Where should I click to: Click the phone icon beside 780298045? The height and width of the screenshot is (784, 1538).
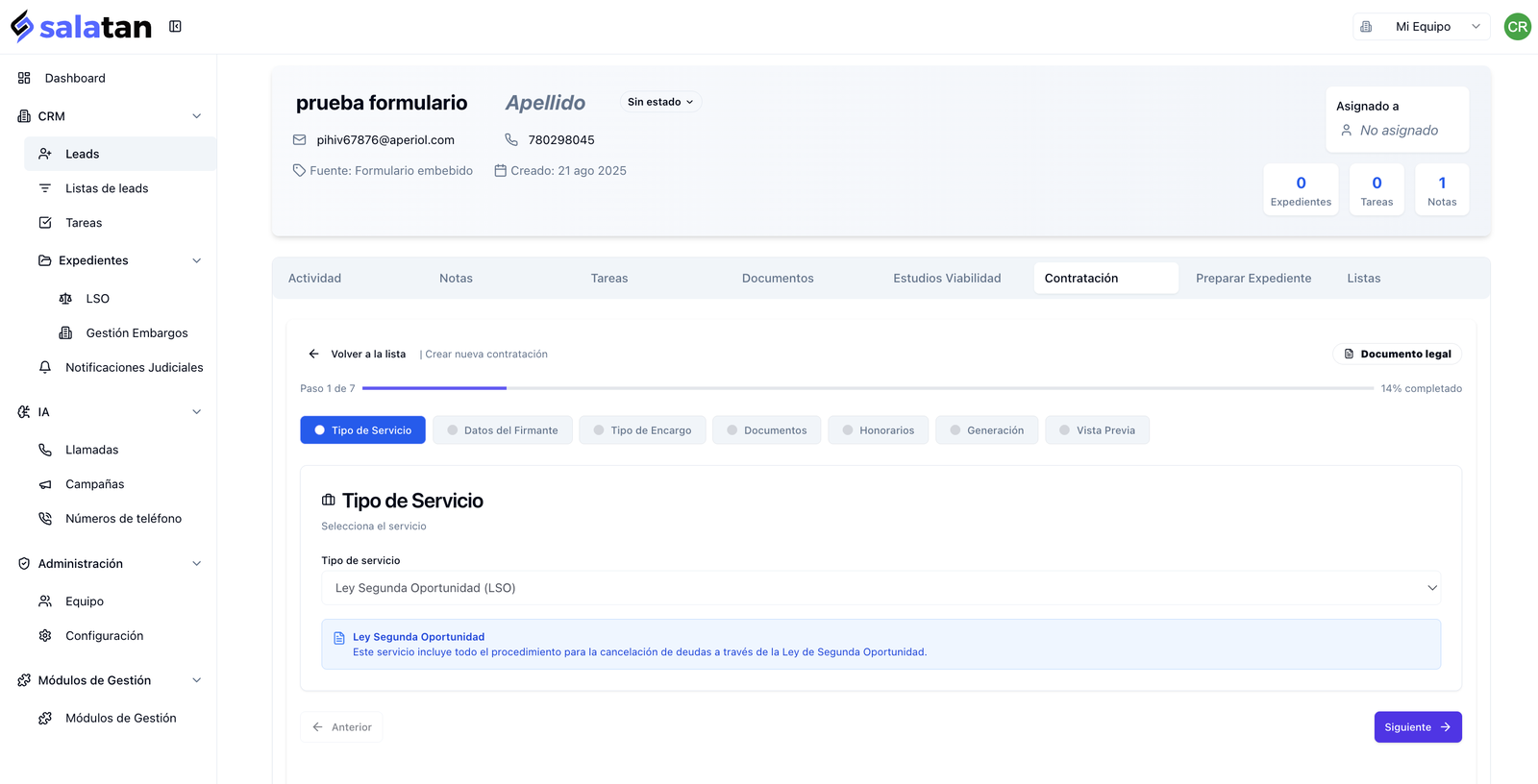tap(511, 140)
